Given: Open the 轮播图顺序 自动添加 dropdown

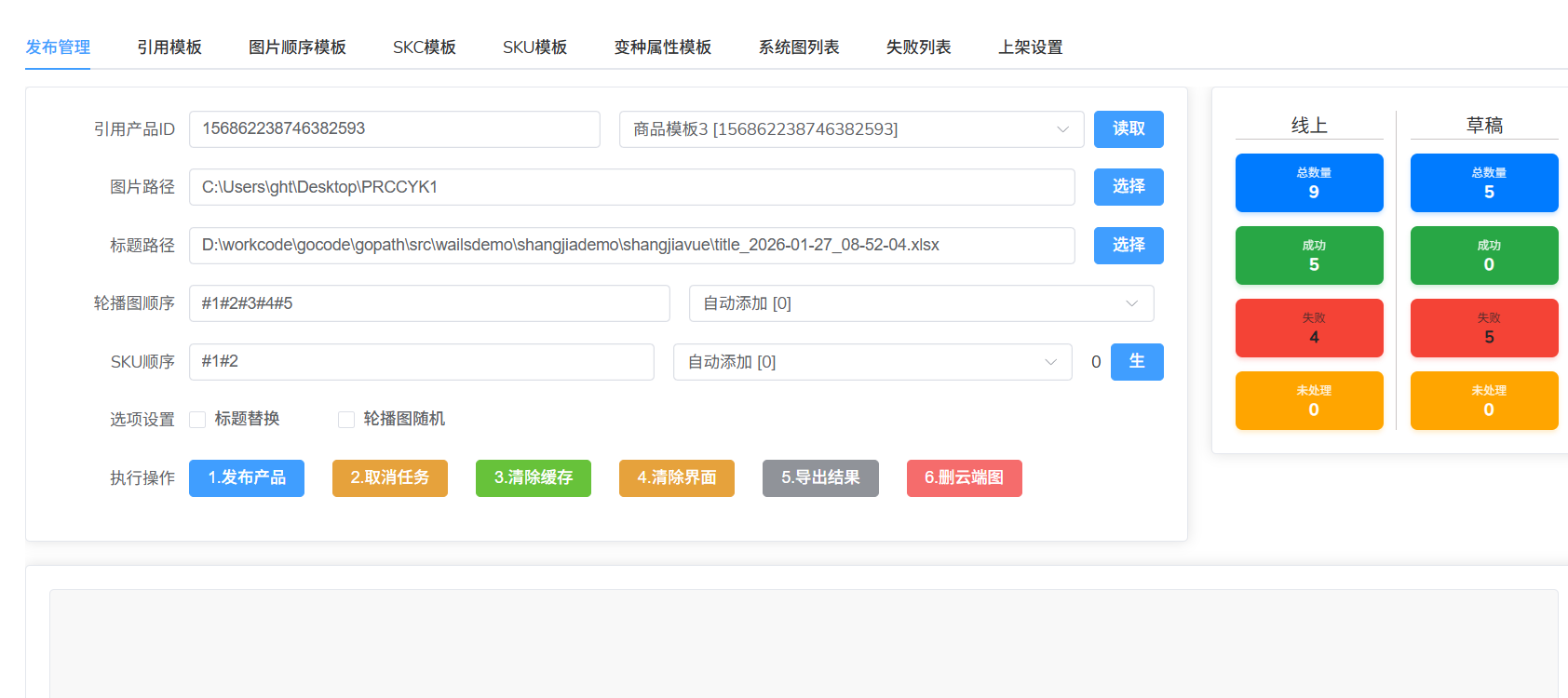Looking at the screenshot, I should click(x=920, y=303).
